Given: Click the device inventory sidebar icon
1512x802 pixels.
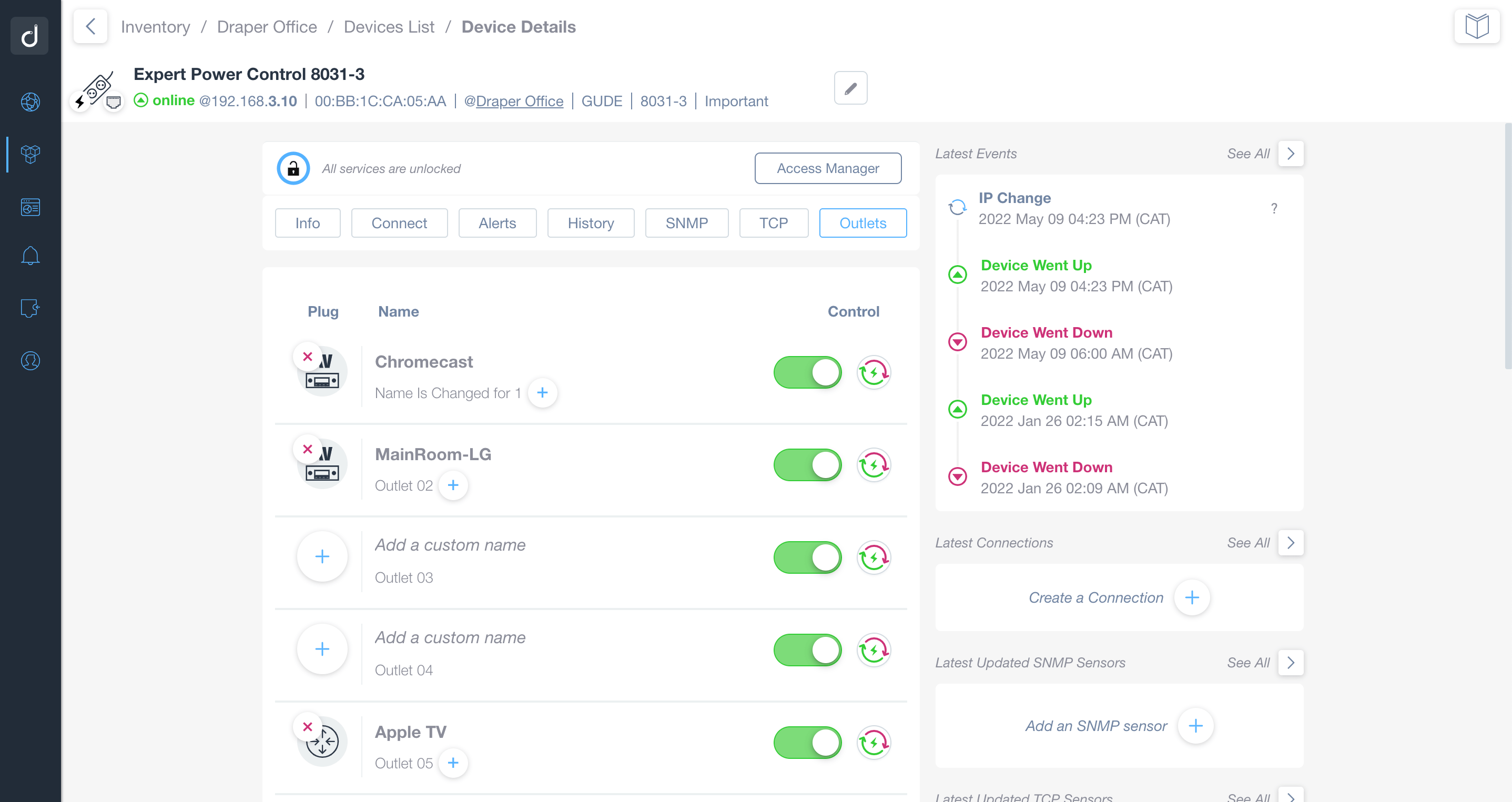Looking at the screenshot, I should (x=30, y=154).
